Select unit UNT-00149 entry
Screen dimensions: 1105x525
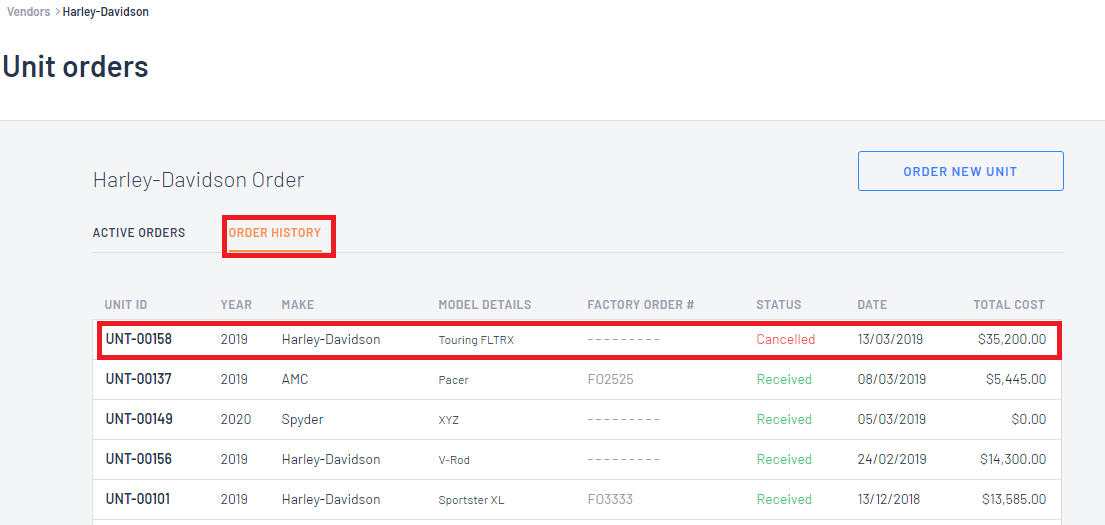click(577, 419)
